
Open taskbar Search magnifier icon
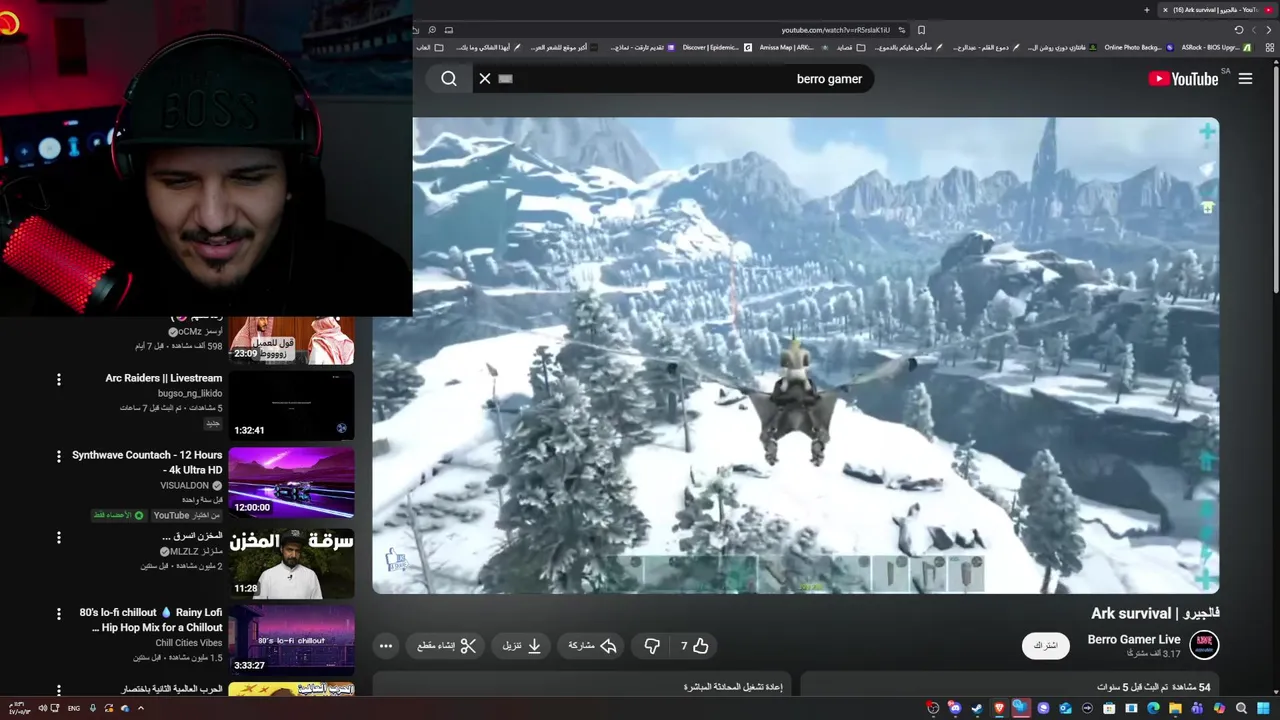point(1241,708)
